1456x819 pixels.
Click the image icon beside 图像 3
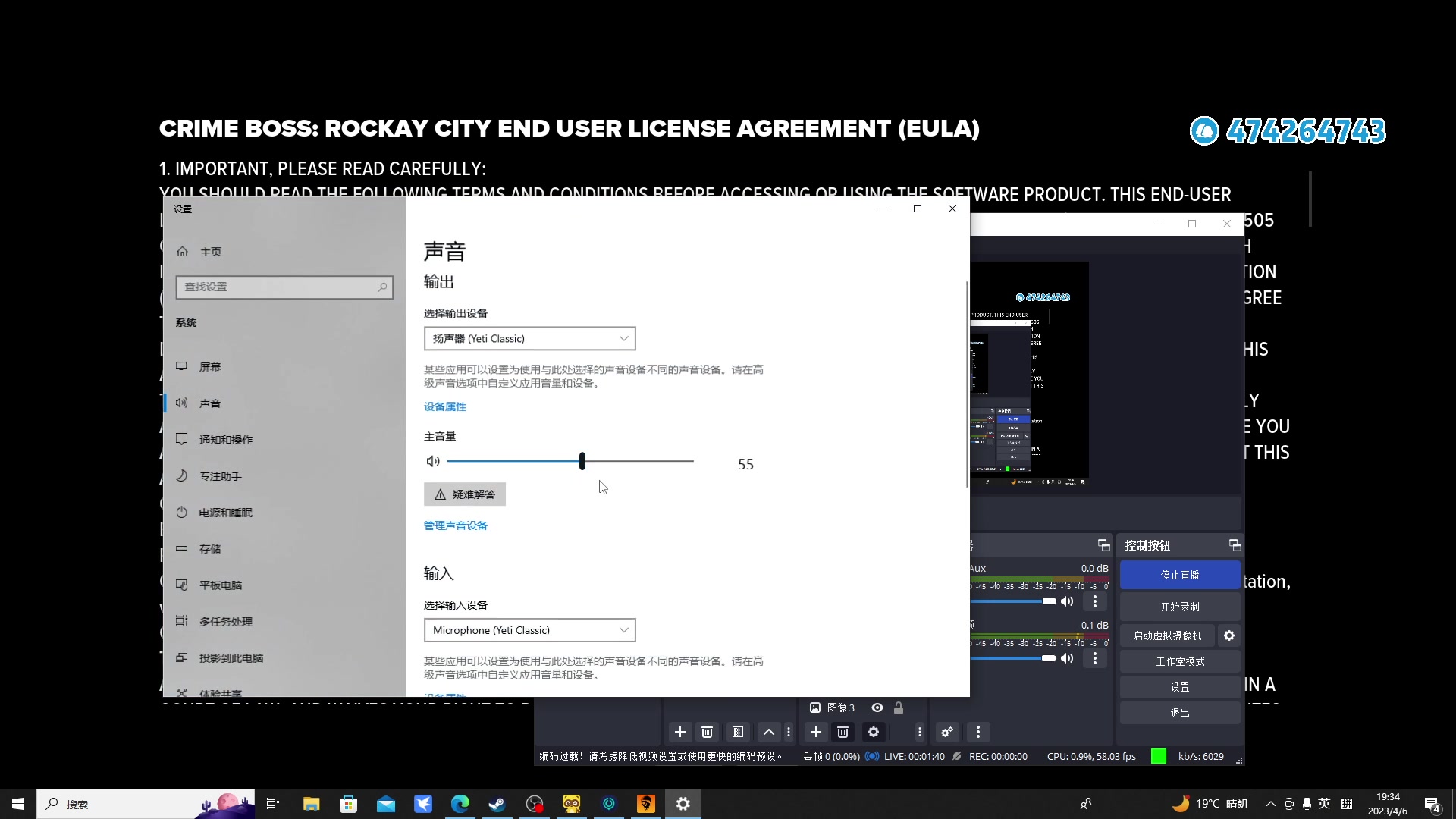(x=815, y=708)
